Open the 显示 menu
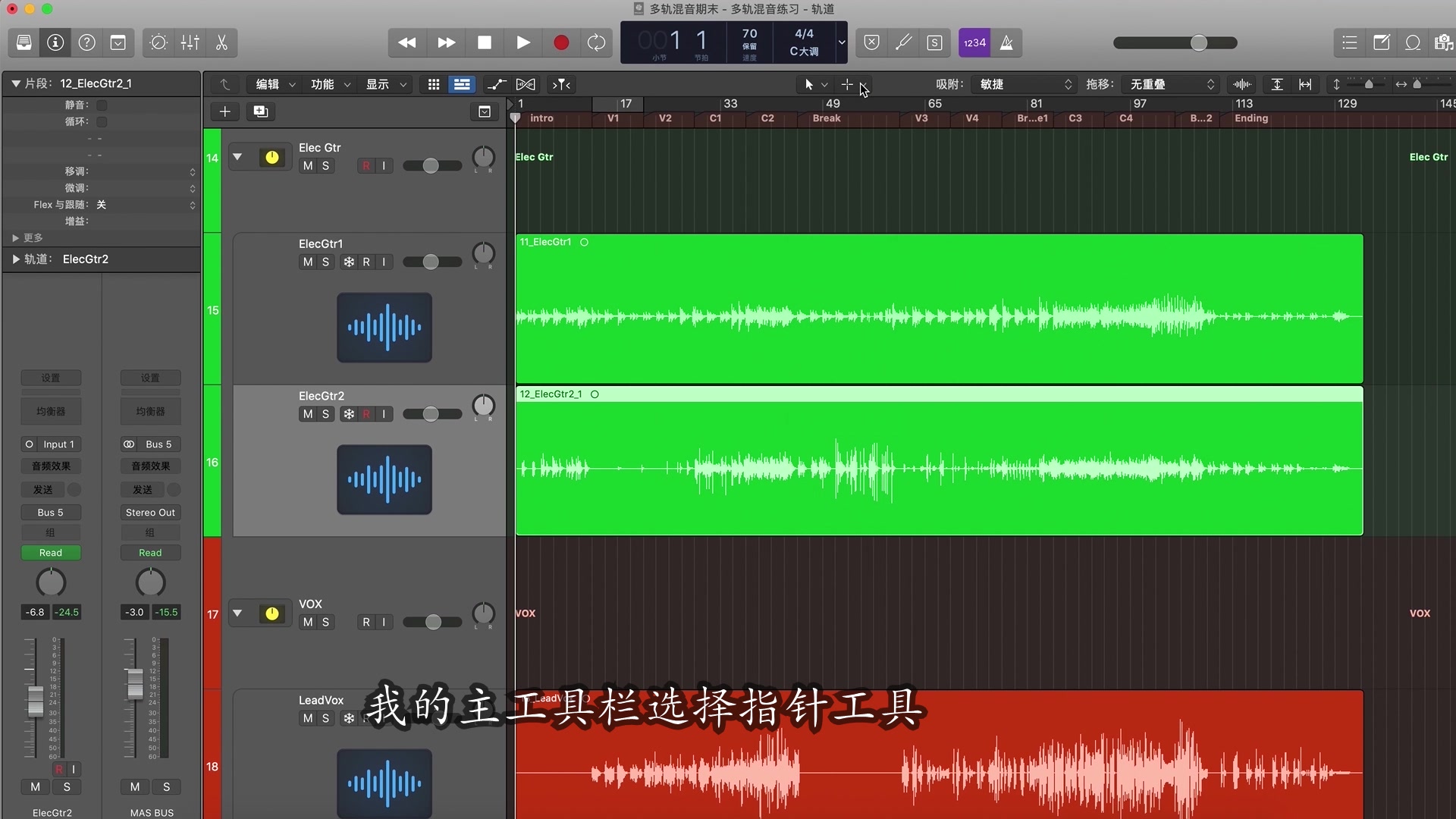Image resolution: width=1456 pixels, height=819 pixels. (385, 84)
